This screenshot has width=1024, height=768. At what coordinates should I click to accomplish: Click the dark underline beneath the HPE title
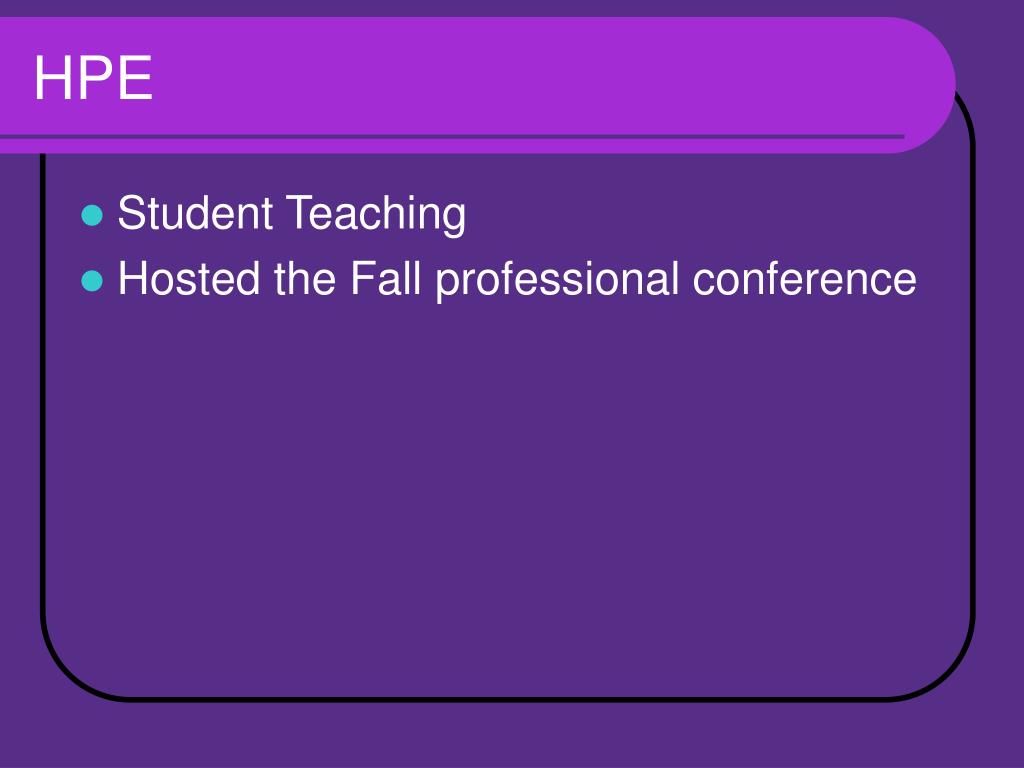[x=452, y=136]
